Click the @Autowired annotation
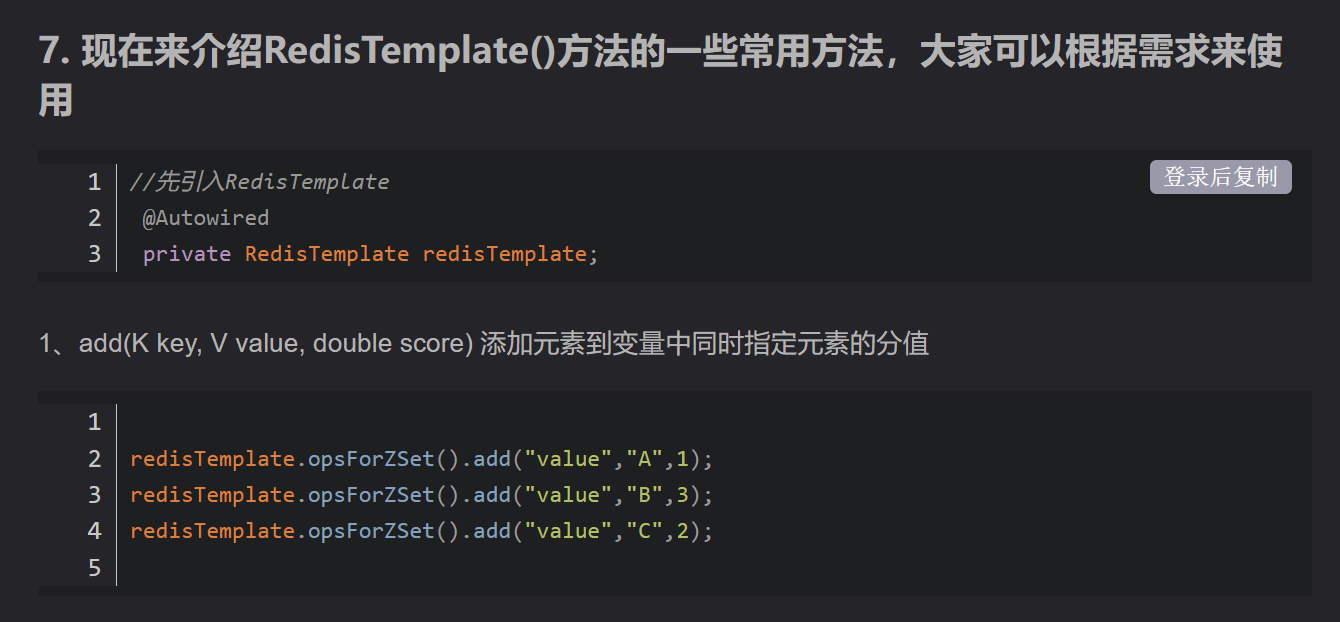Screen dimensions: 1340x622 [x=206, y=218]
